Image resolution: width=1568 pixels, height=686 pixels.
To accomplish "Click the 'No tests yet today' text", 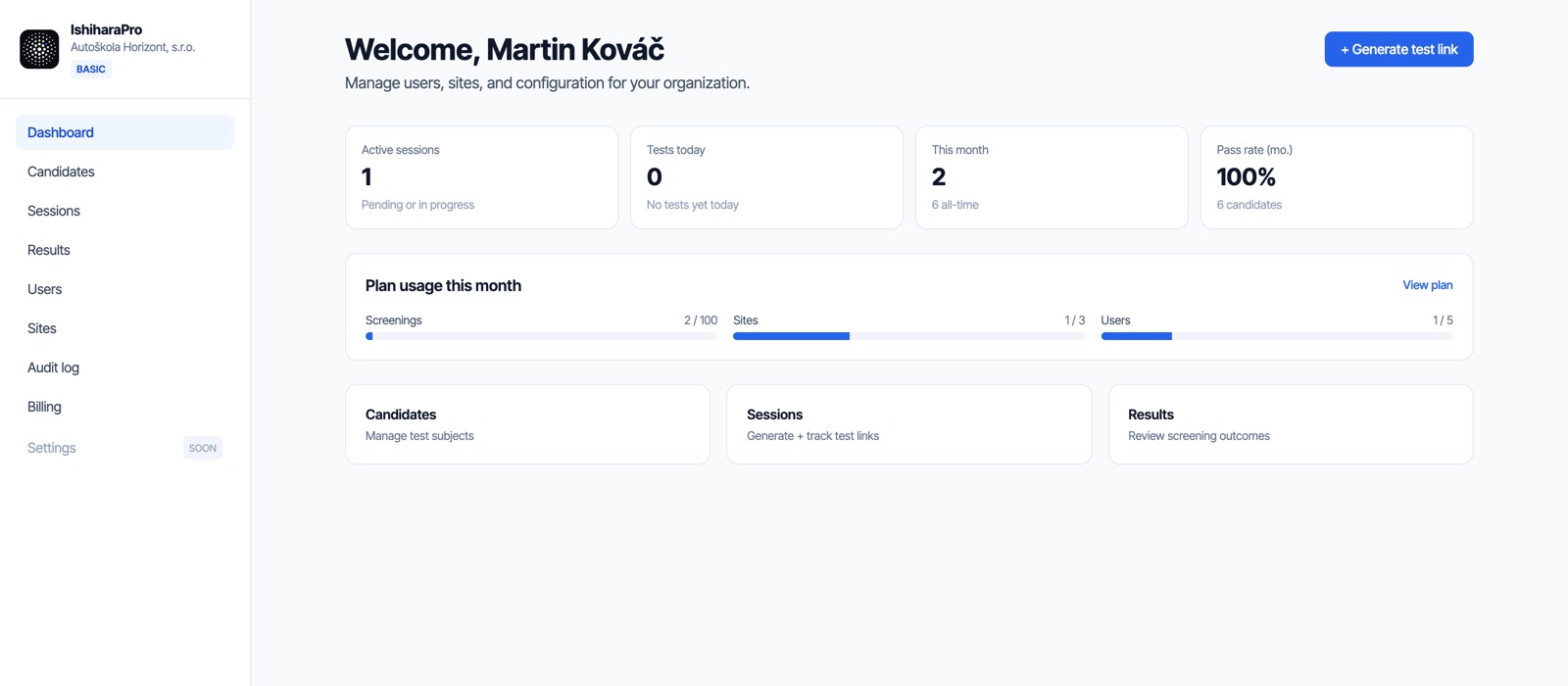I will pos(693,205).
